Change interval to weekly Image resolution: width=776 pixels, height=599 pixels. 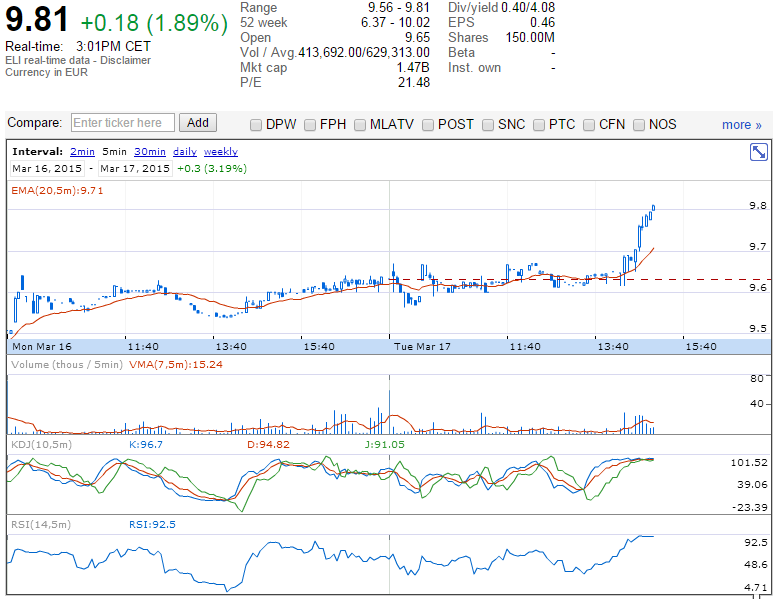coord(221,151)
